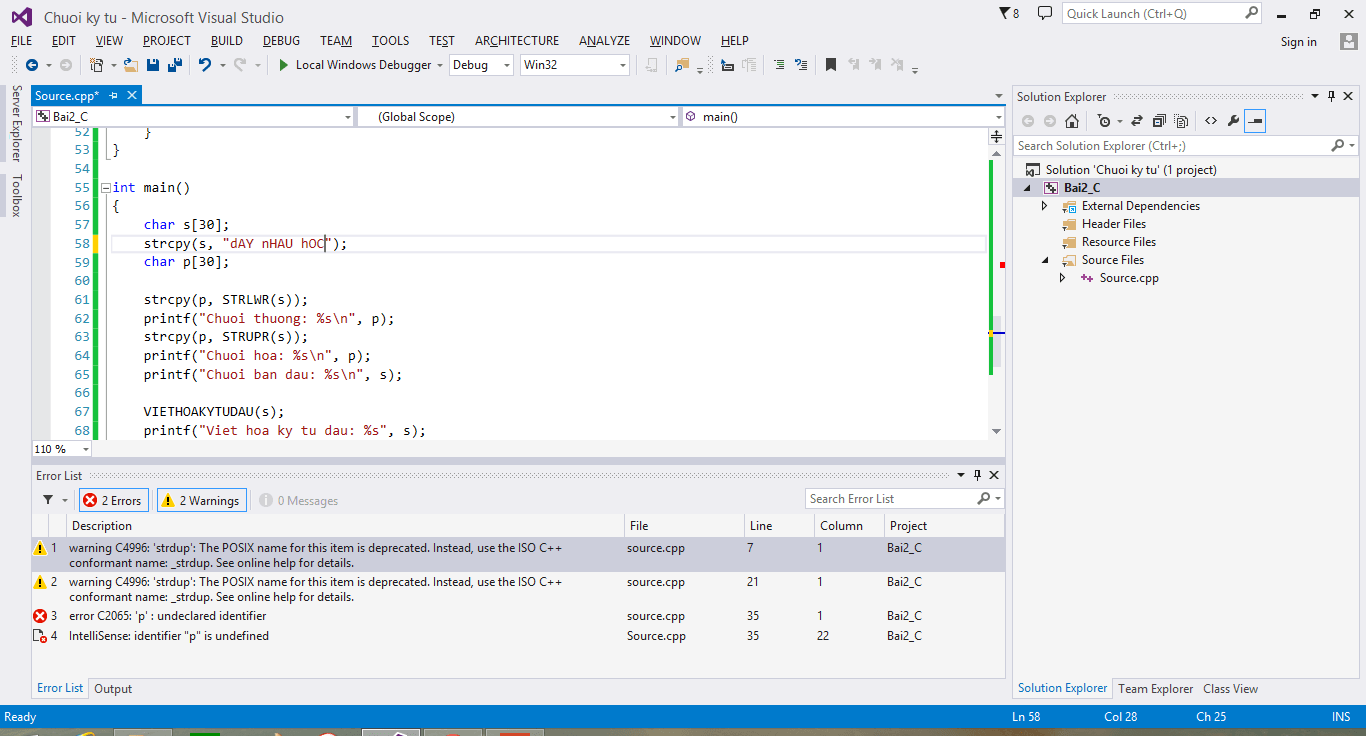Click the bookmark icon in the toolbar
The image size is (1366, 736).
point(830,65)
